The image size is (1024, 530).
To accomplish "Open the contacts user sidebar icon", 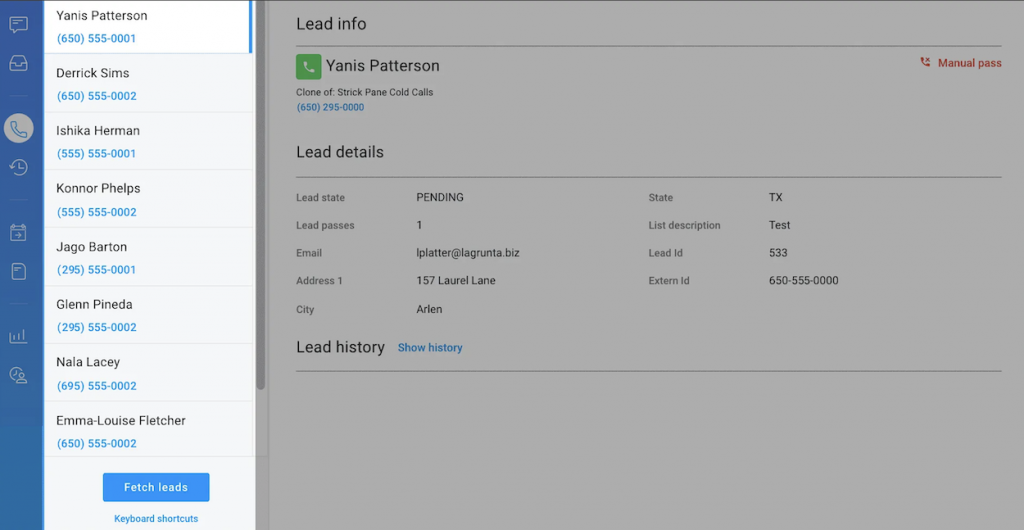I will click(x=18, y=375).
